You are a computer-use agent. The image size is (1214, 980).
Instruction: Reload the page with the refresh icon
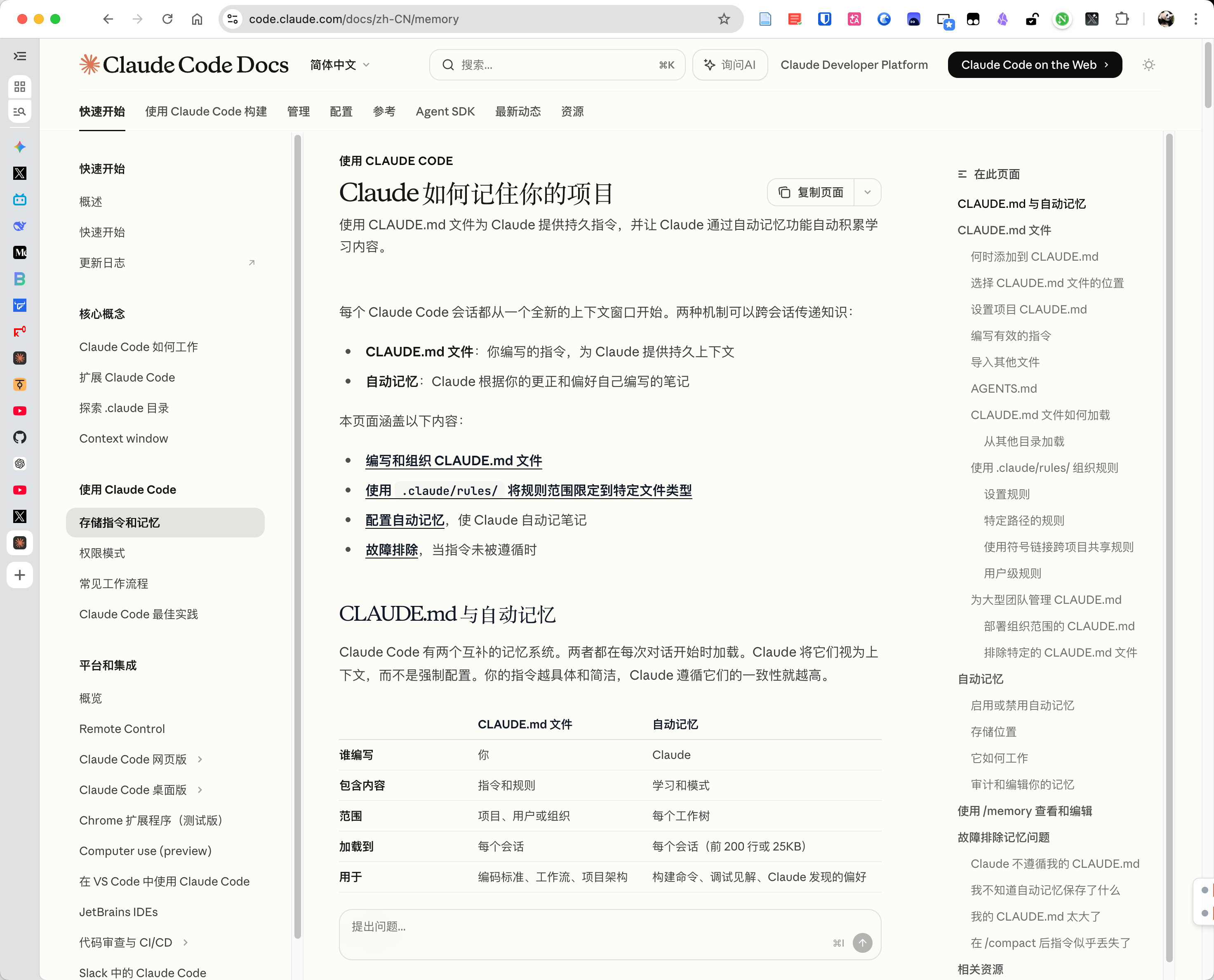[x=167, y=19]
